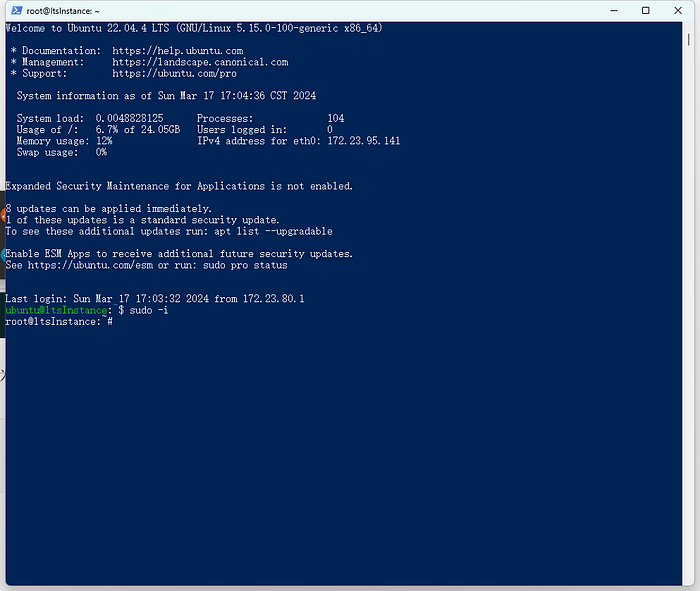This screenshot has height=591, width=700.
Task: Click the https://ubuntu.com/pro support URL
Action: pyautogui.click(x=174, y=73)
